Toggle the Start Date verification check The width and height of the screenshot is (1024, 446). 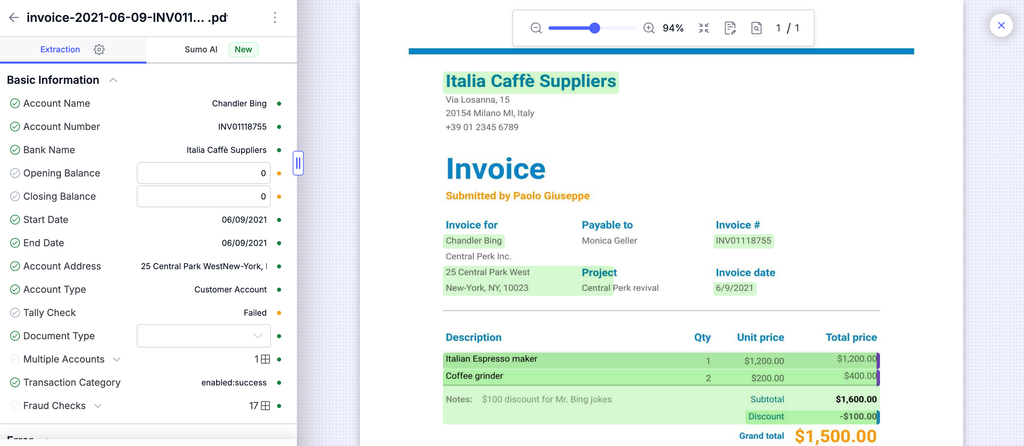15,219
